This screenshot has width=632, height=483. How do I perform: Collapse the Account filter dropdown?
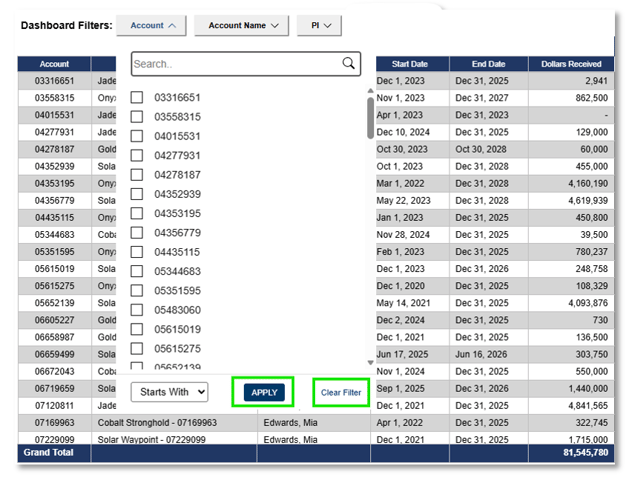[152, 25]
